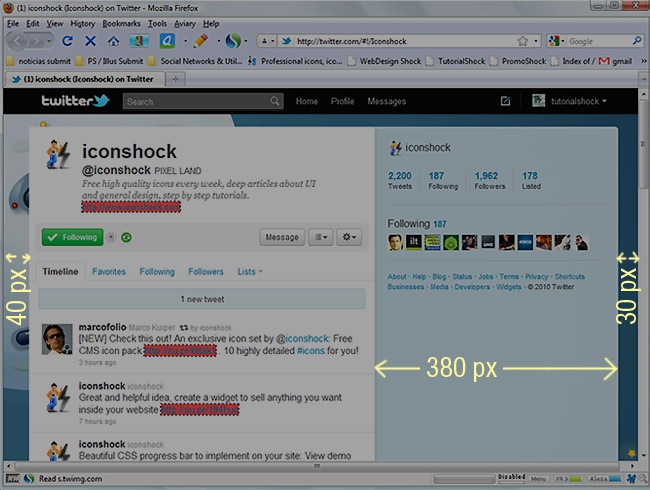Open the History menu

pos(82,24)
